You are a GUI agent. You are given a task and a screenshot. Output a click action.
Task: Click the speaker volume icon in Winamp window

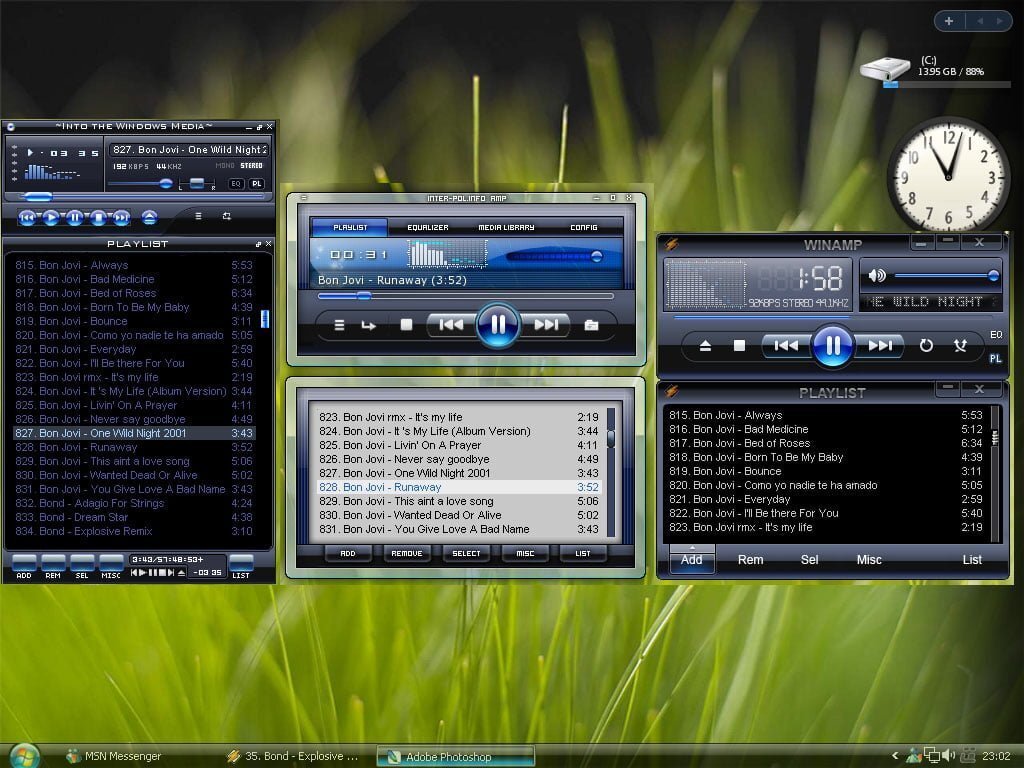(x=877, y=276)
